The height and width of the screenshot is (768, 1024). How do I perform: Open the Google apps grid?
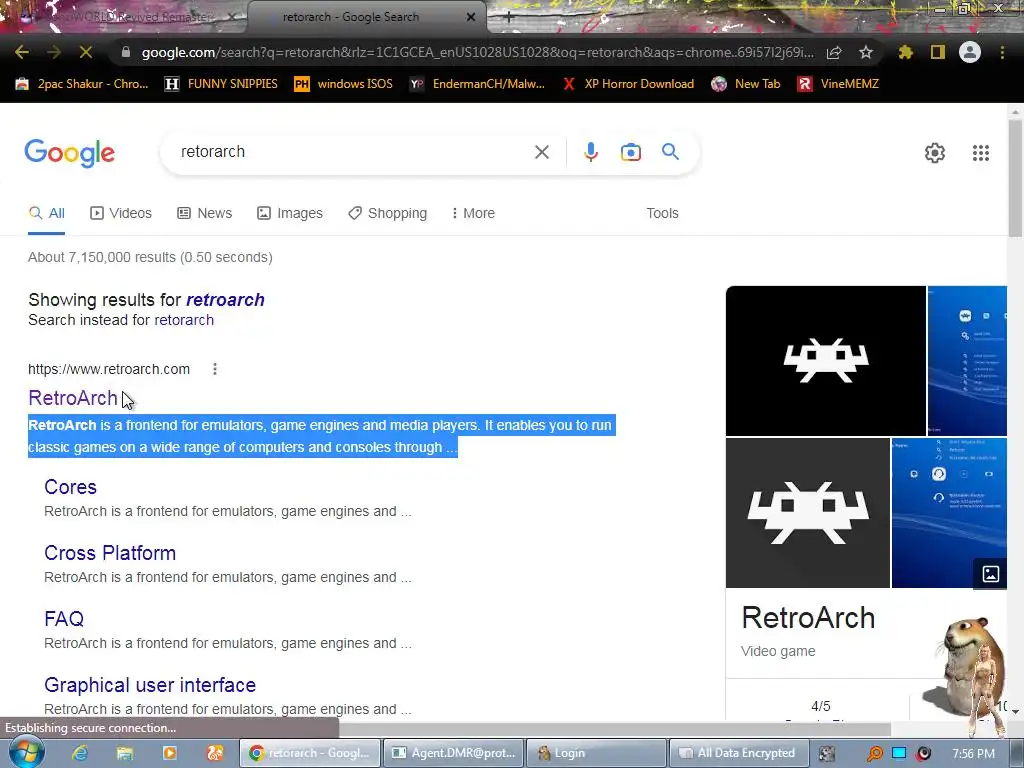(x=980, y=153)
